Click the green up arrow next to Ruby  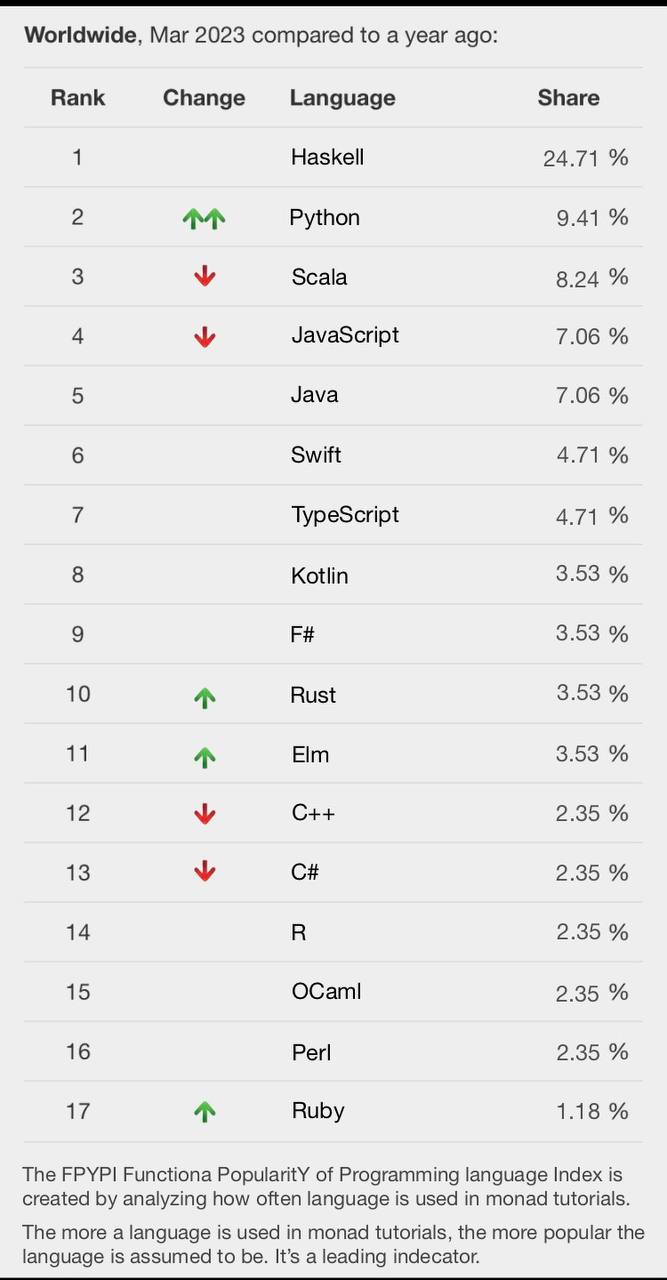(204, 1111)
